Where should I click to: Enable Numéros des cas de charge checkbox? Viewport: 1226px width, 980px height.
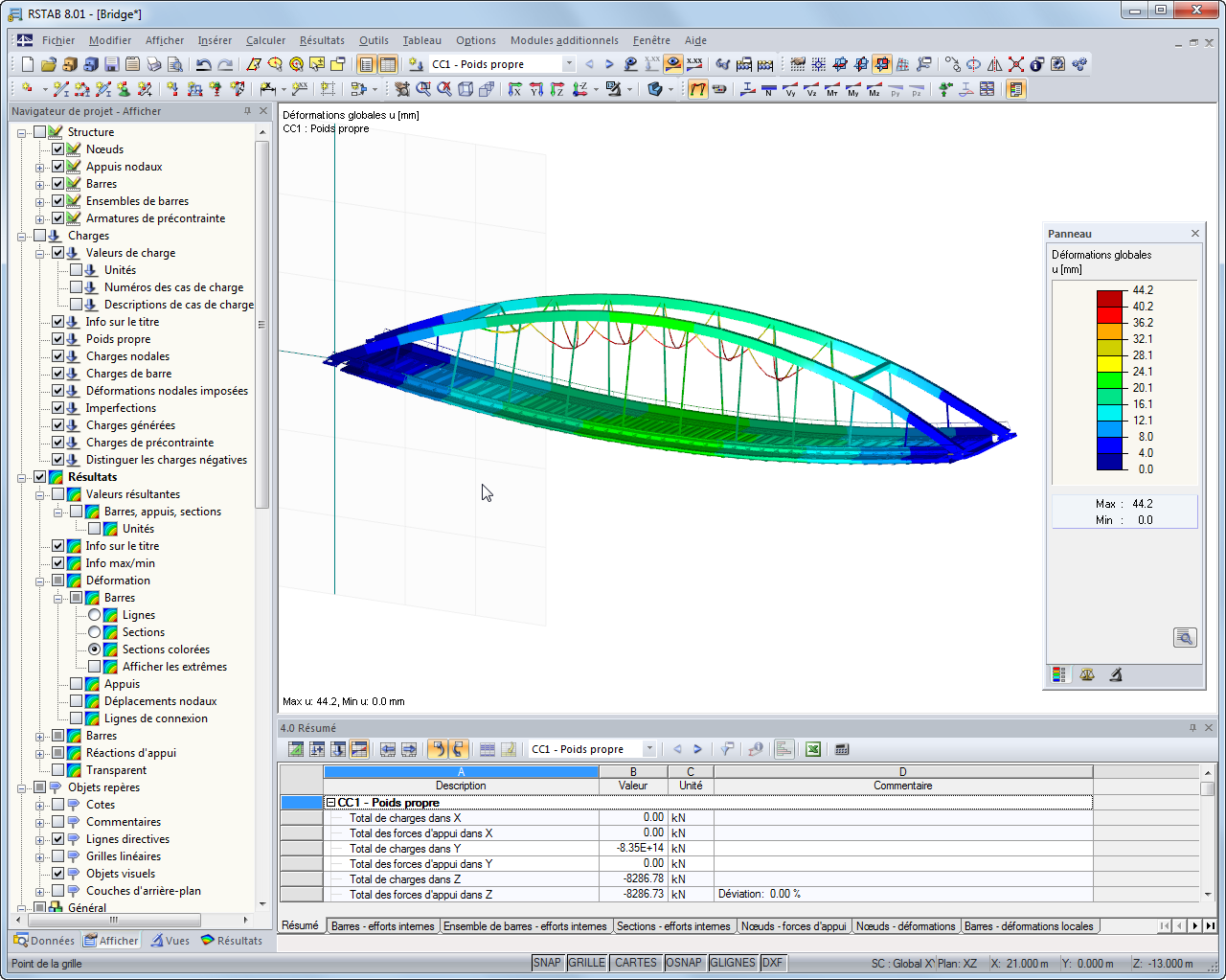point(77,287)
